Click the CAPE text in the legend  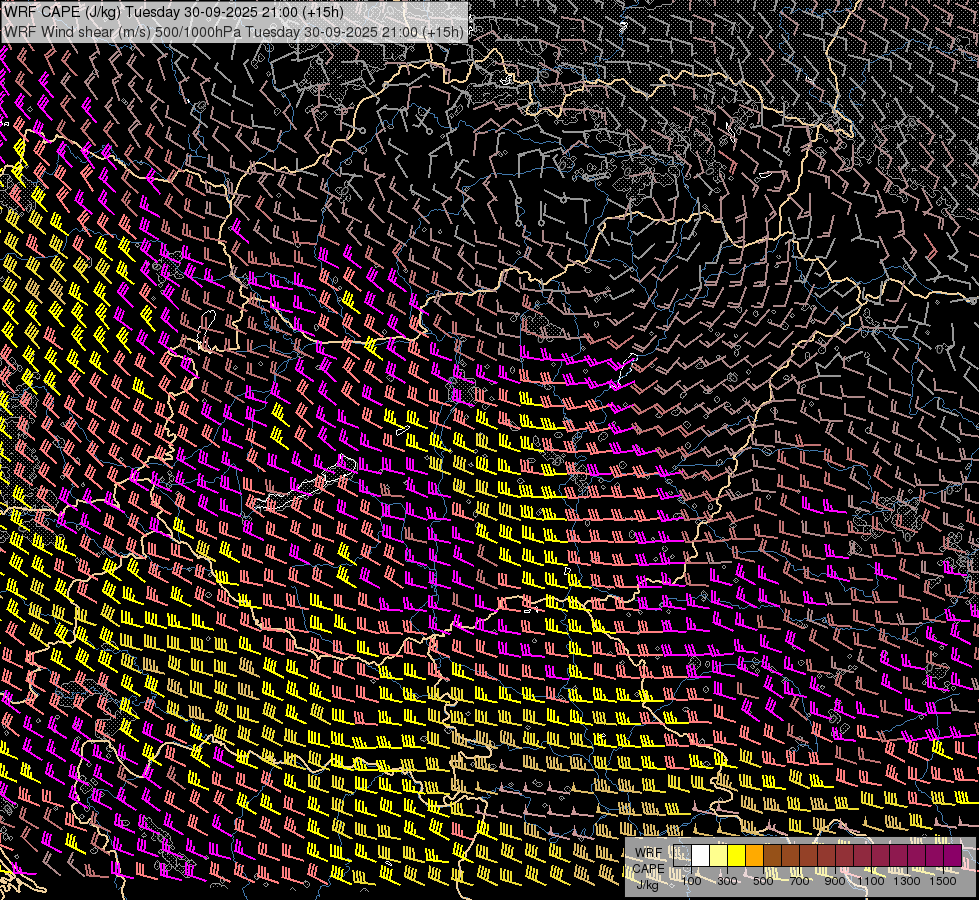click(648, 868)
